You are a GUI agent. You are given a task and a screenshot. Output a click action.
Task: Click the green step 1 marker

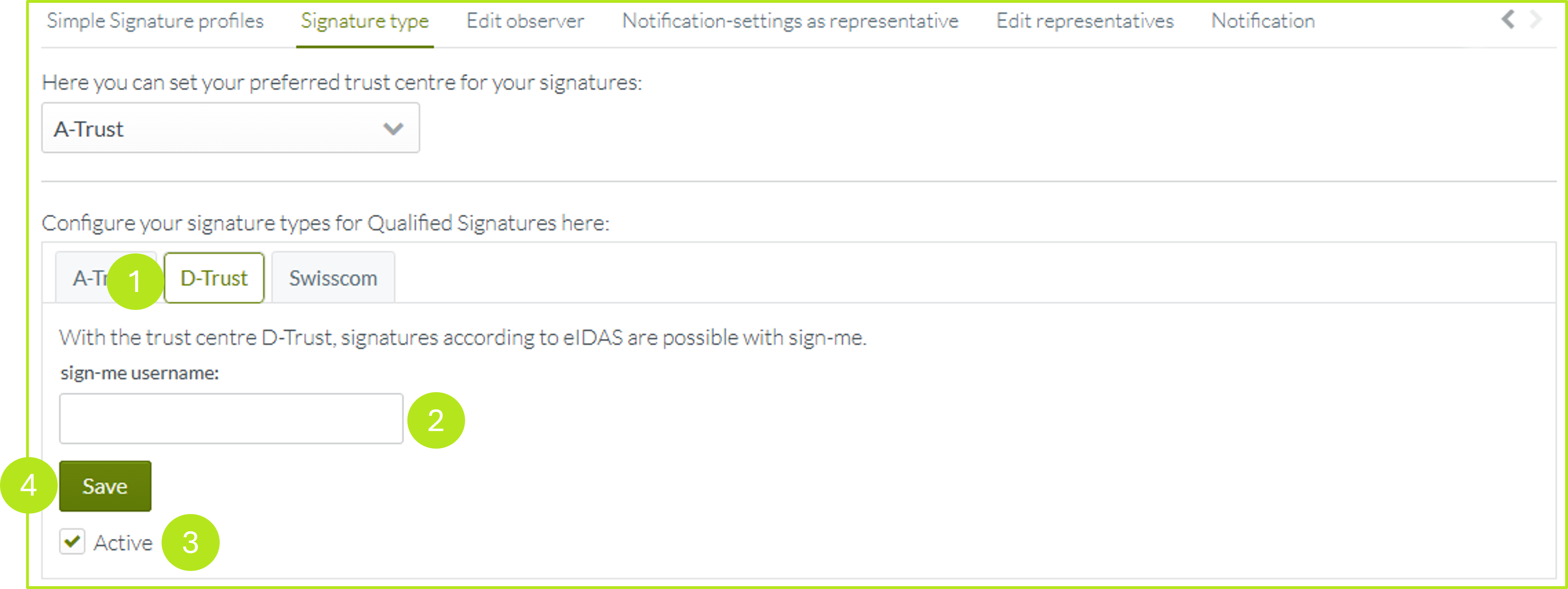click(135, 282)
